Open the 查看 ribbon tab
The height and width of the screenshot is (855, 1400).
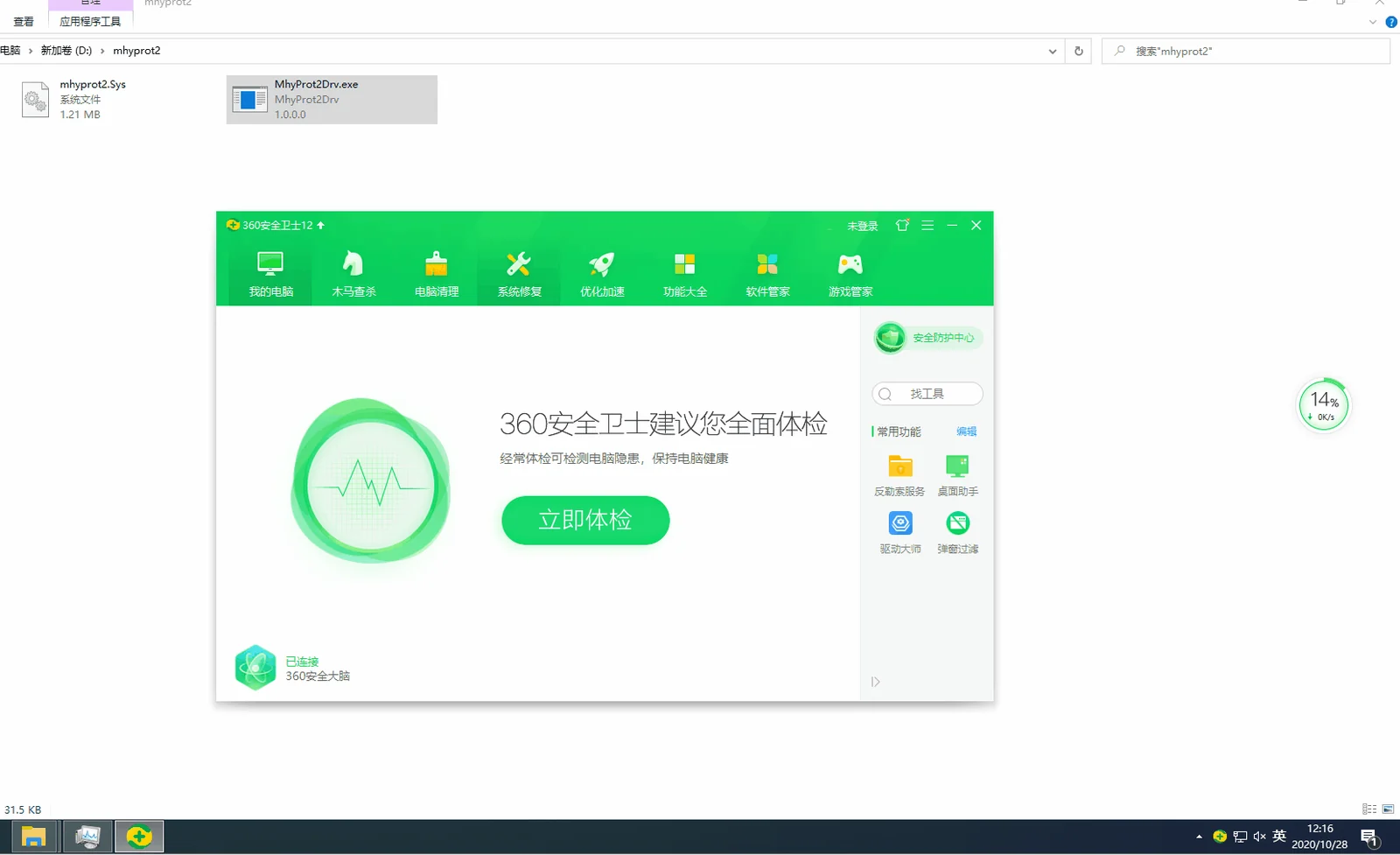tap(24, 22)
